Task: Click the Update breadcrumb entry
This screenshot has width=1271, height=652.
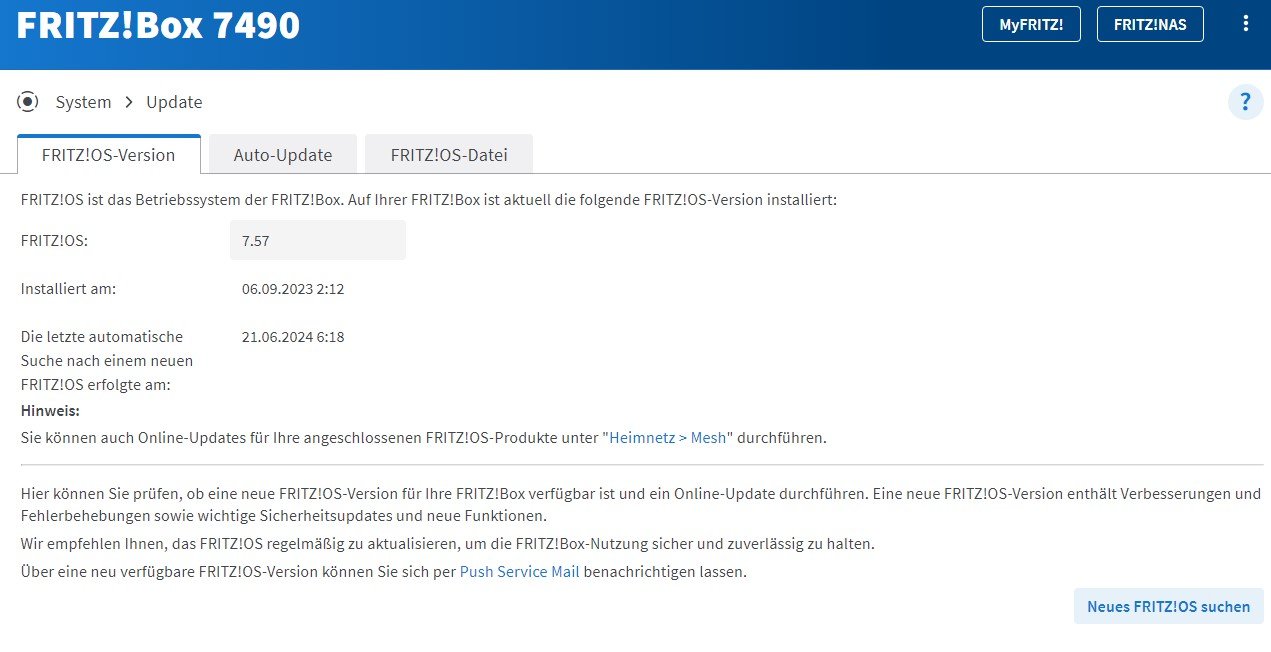Action: click(x=174, y=102)
